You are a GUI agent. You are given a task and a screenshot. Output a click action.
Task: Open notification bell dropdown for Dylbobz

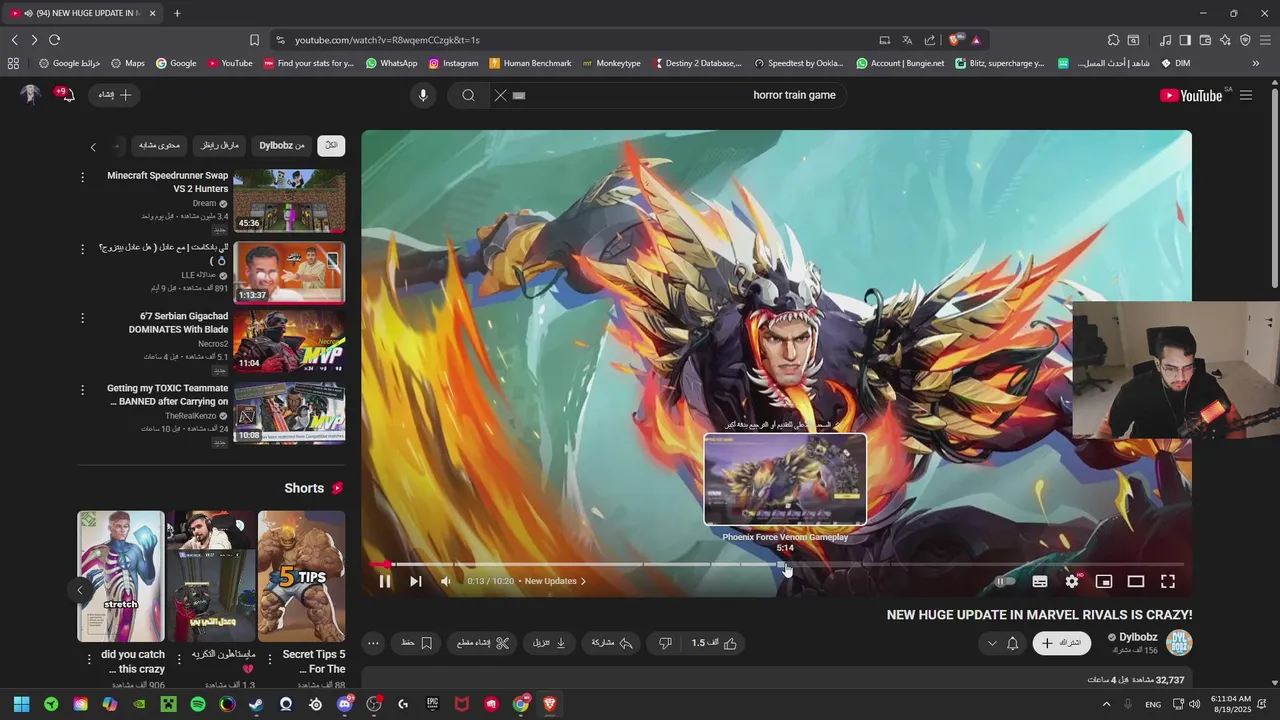[1003, 643]
